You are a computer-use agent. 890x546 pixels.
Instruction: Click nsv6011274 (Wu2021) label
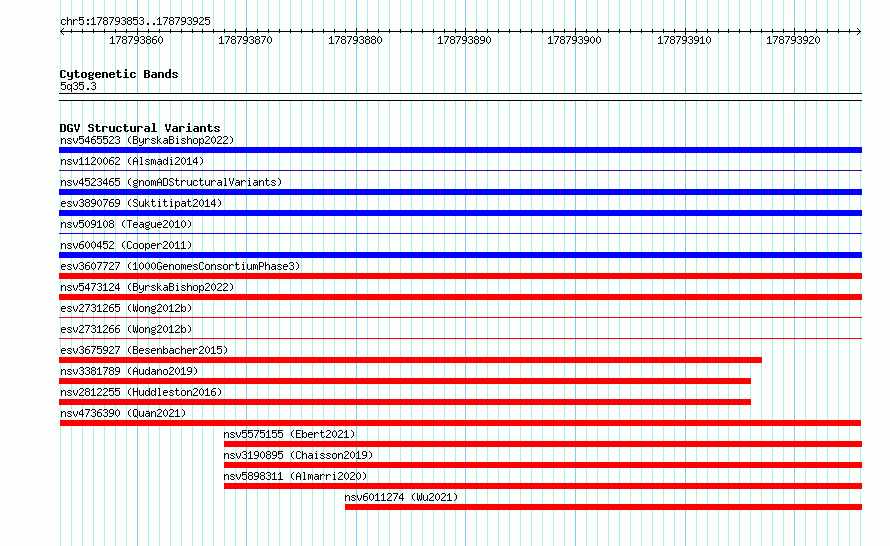pos(401,497)
